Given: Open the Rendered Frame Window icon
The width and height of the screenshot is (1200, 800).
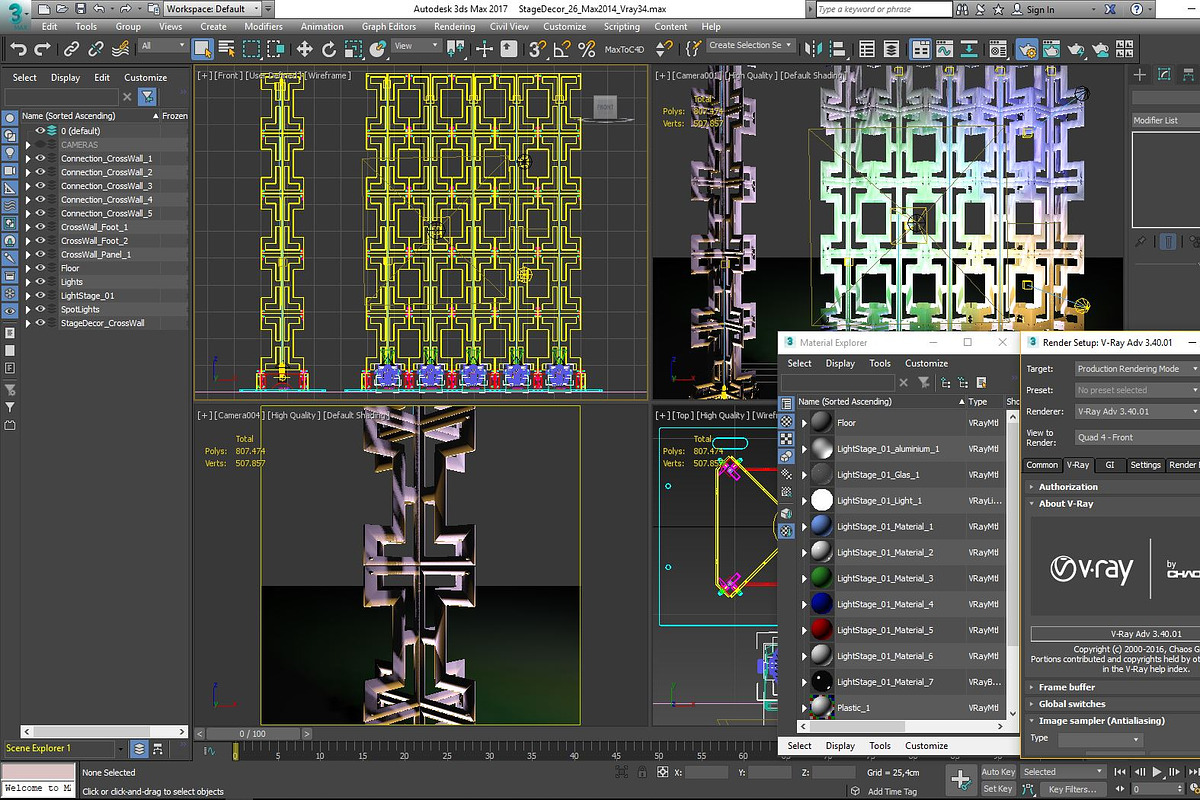Looking at the screenshot, I should click(1051, 48).
